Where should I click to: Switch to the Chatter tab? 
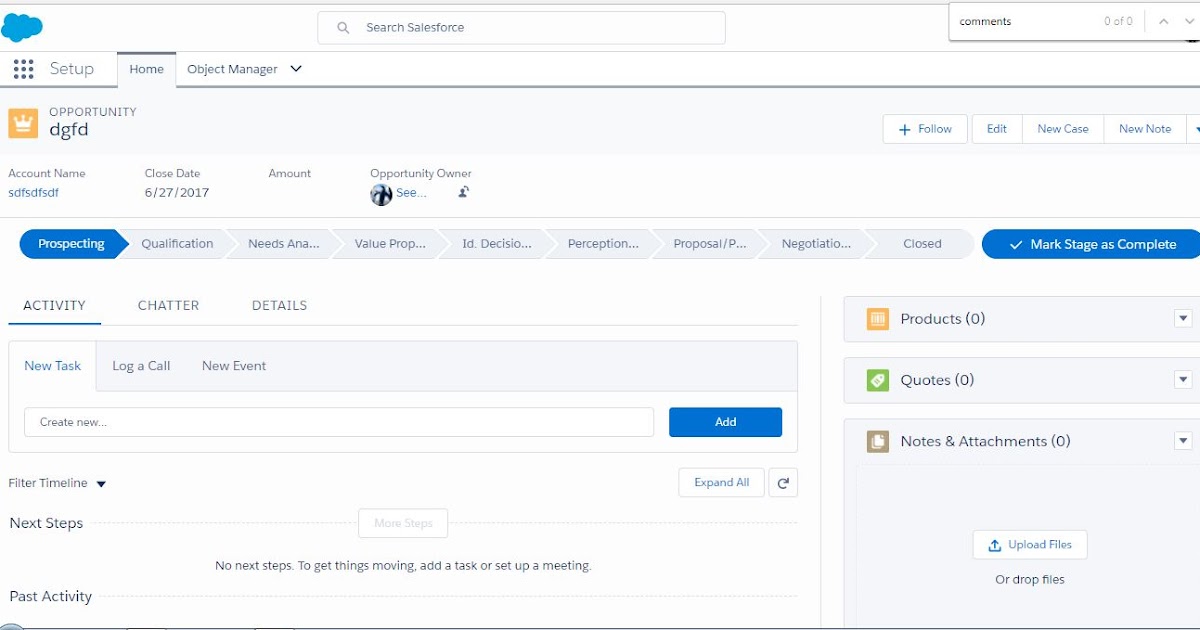pos(167,305)
